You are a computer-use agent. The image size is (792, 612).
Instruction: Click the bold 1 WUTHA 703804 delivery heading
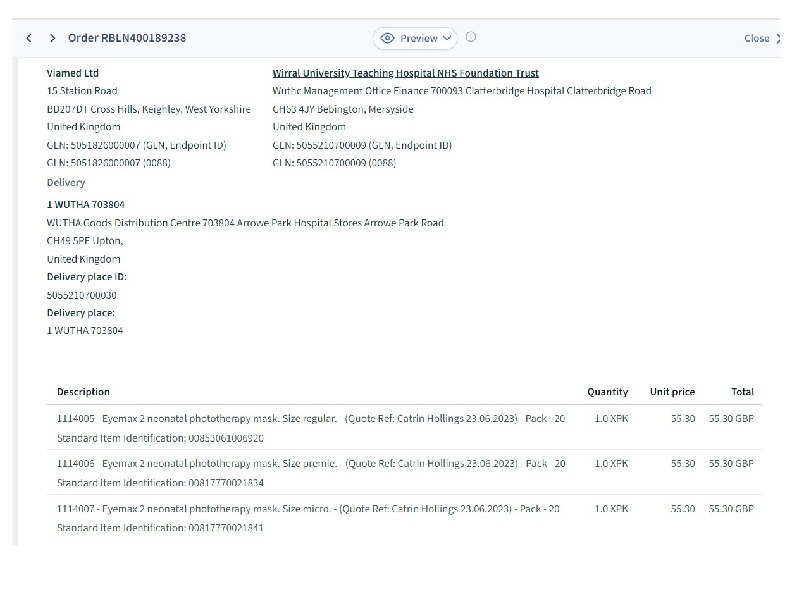point(85,204)
